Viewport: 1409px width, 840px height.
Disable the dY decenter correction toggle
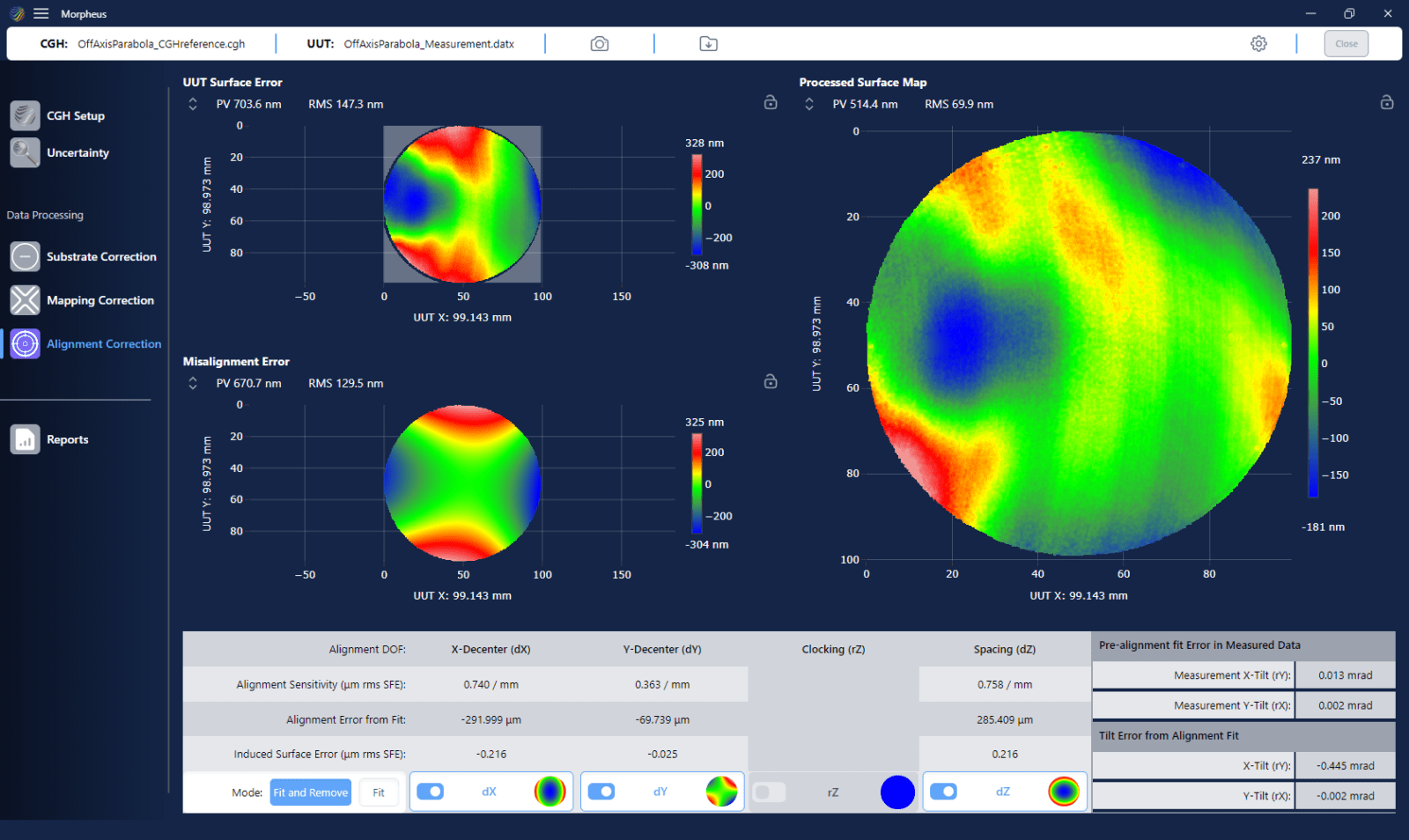pos(602,792)
